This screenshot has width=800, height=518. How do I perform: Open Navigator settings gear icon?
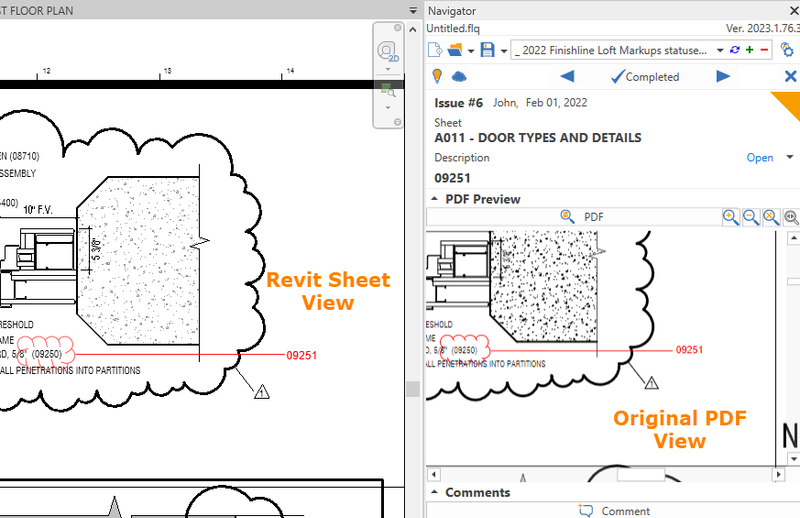(x=787, y=50)
